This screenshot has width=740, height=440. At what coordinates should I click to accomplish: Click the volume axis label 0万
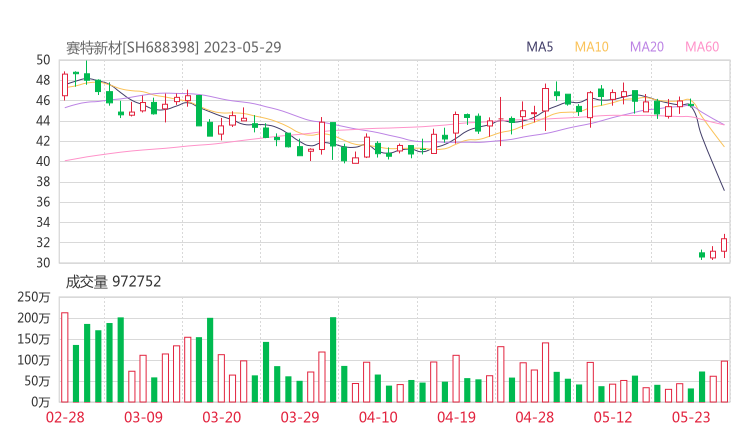click(41, 402)
